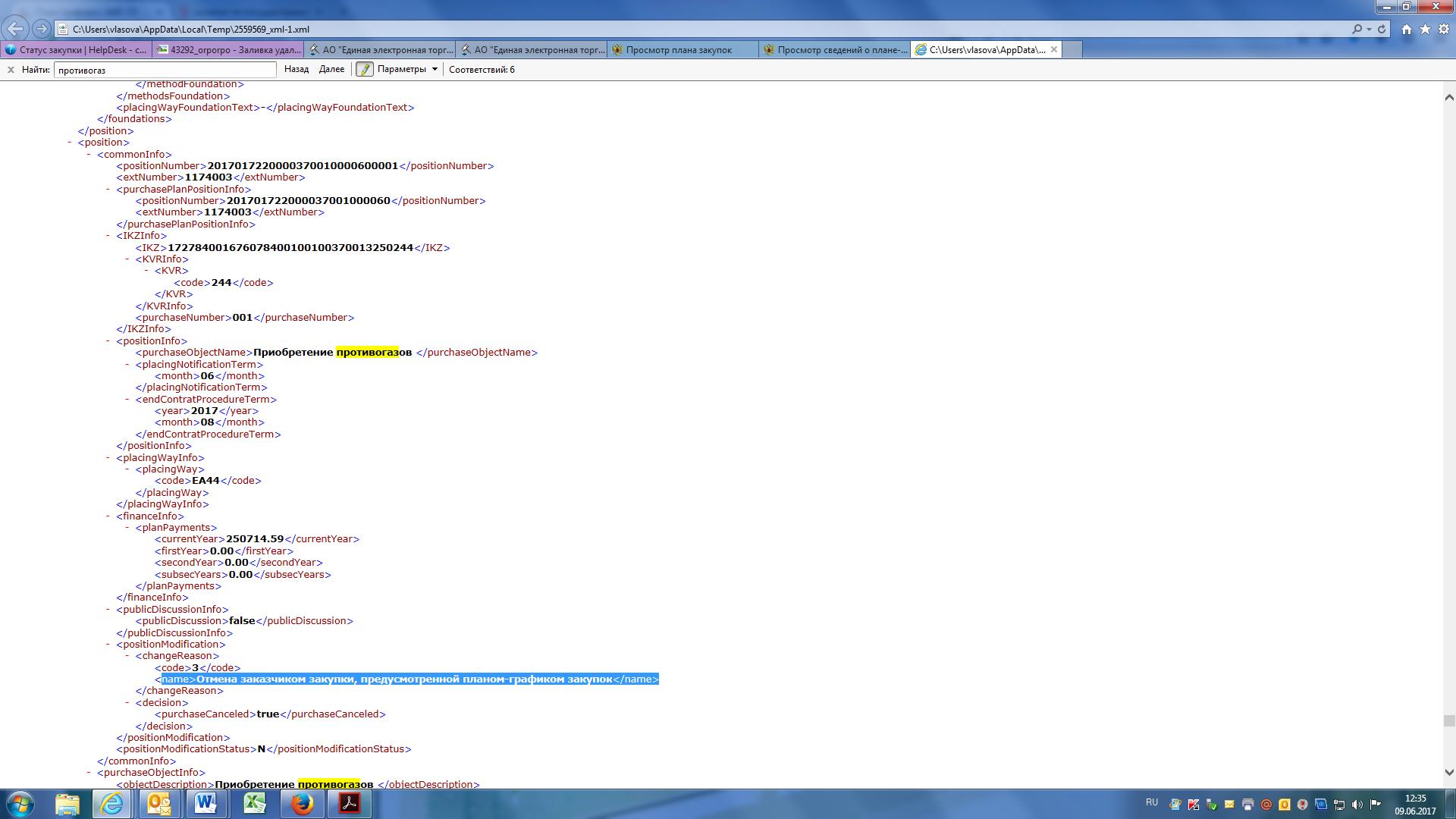Open the Favorites star icon

(1425, 29)
